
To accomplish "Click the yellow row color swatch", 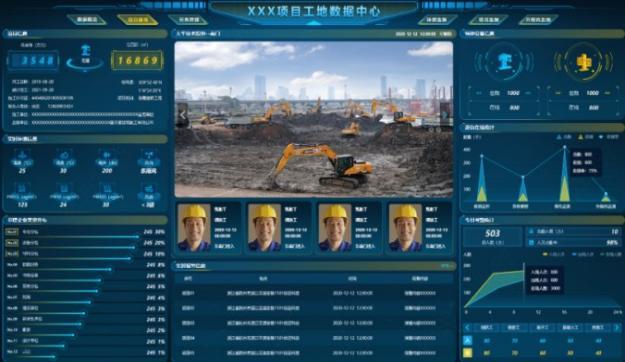I will pyautogui.click(x=468, y=353).
